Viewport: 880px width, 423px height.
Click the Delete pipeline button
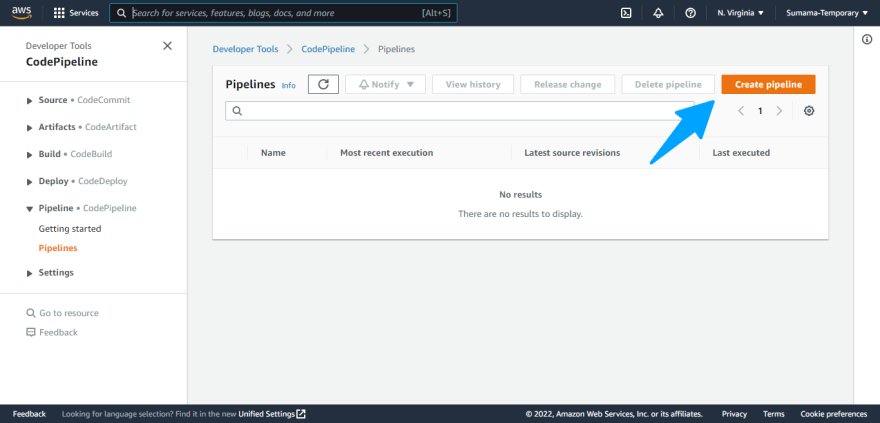coord(668,85)
